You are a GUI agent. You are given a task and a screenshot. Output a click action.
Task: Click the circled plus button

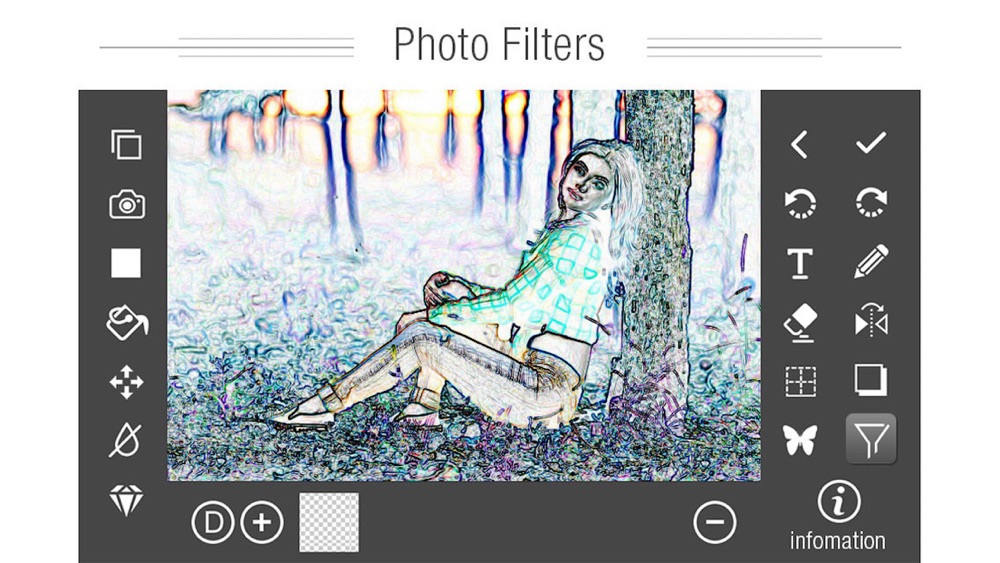(x=262, y=523)
